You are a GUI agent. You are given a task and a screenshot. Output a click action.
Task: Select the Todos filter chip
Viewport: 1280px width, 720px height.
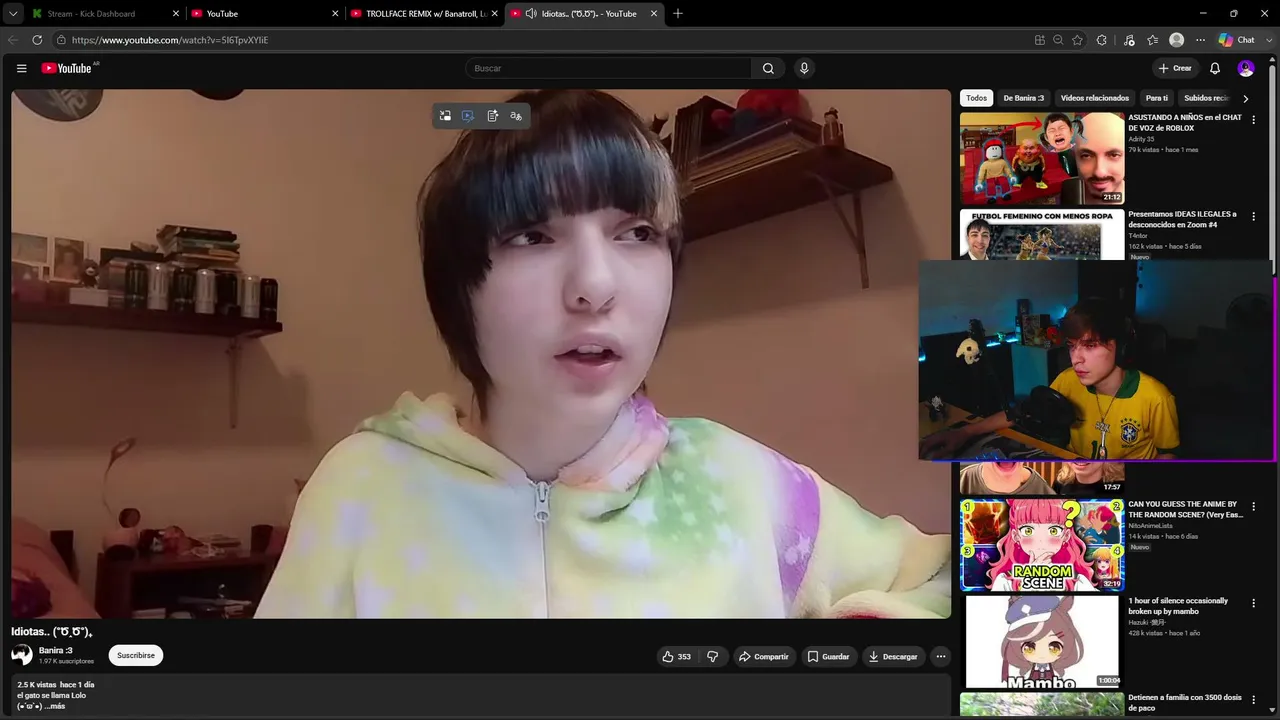coord(976,98)
